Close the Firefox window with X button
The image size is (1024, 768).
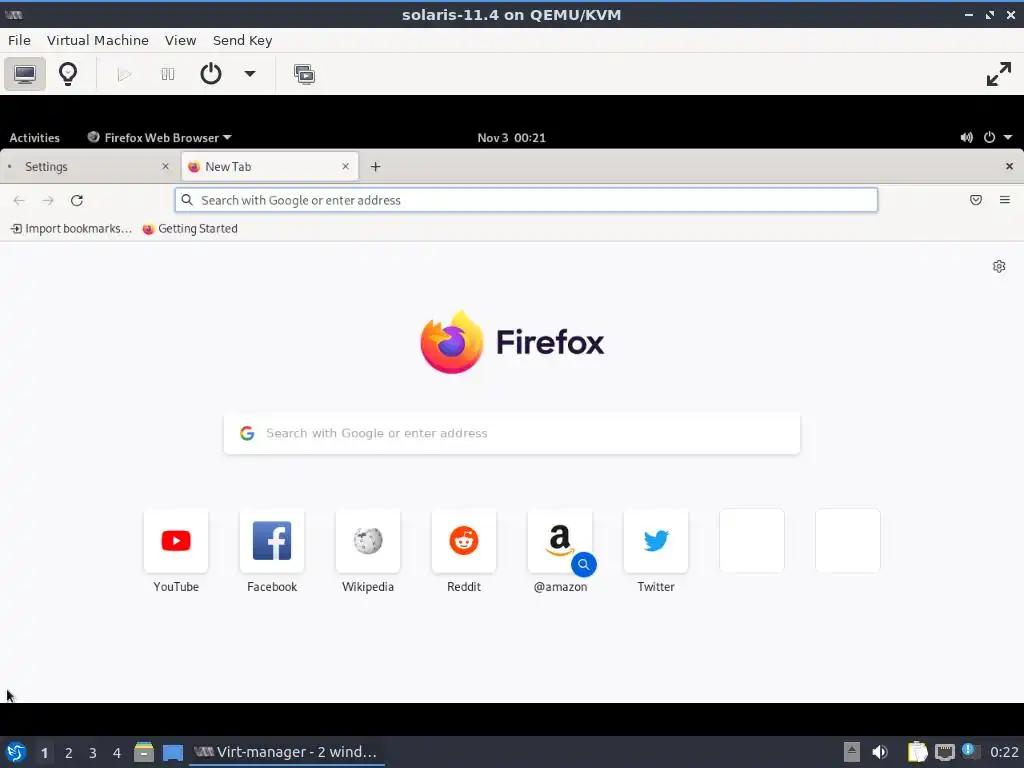point(1009,167)
